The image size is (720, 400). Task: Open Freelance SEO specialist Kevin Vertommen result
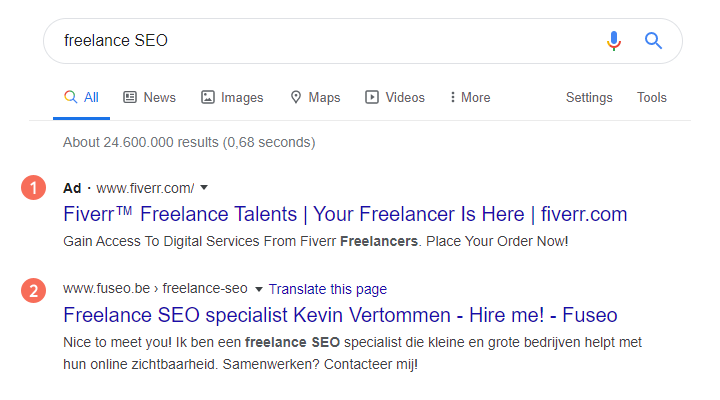(340, 315)
